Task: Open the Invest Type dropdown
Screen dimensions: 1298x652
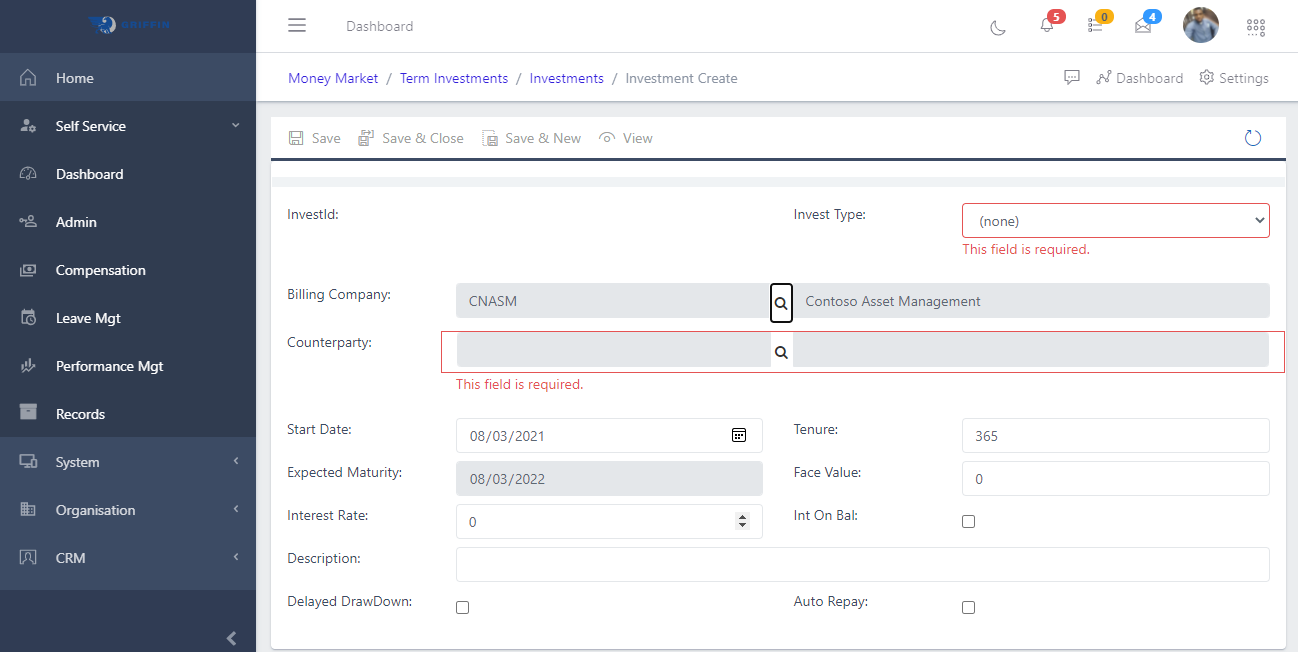Action: [x=1115, y=220]
